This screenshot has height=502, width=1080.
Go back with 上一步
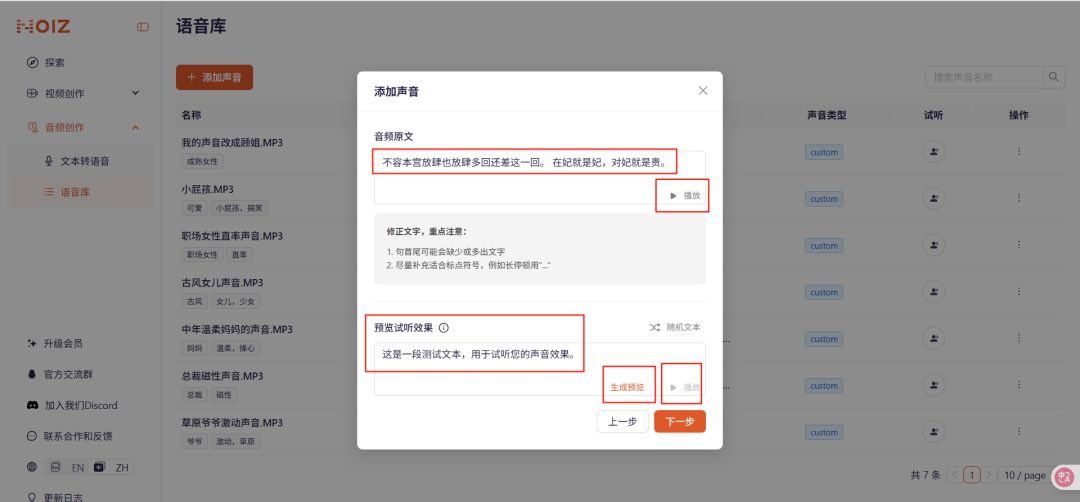[622, 421]
